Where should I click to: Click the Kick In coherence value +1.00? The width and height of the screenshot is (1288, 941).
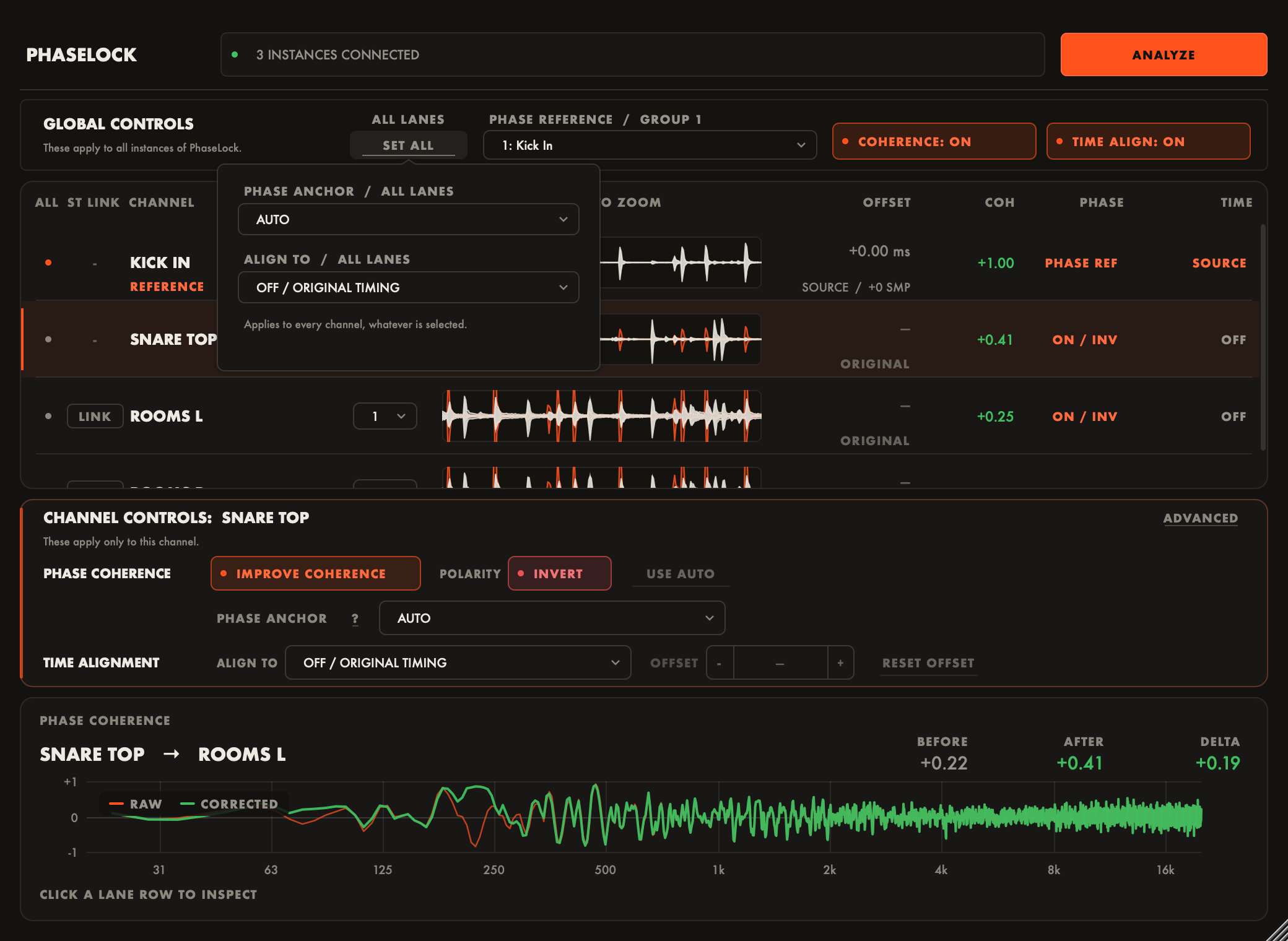point(996,263)
